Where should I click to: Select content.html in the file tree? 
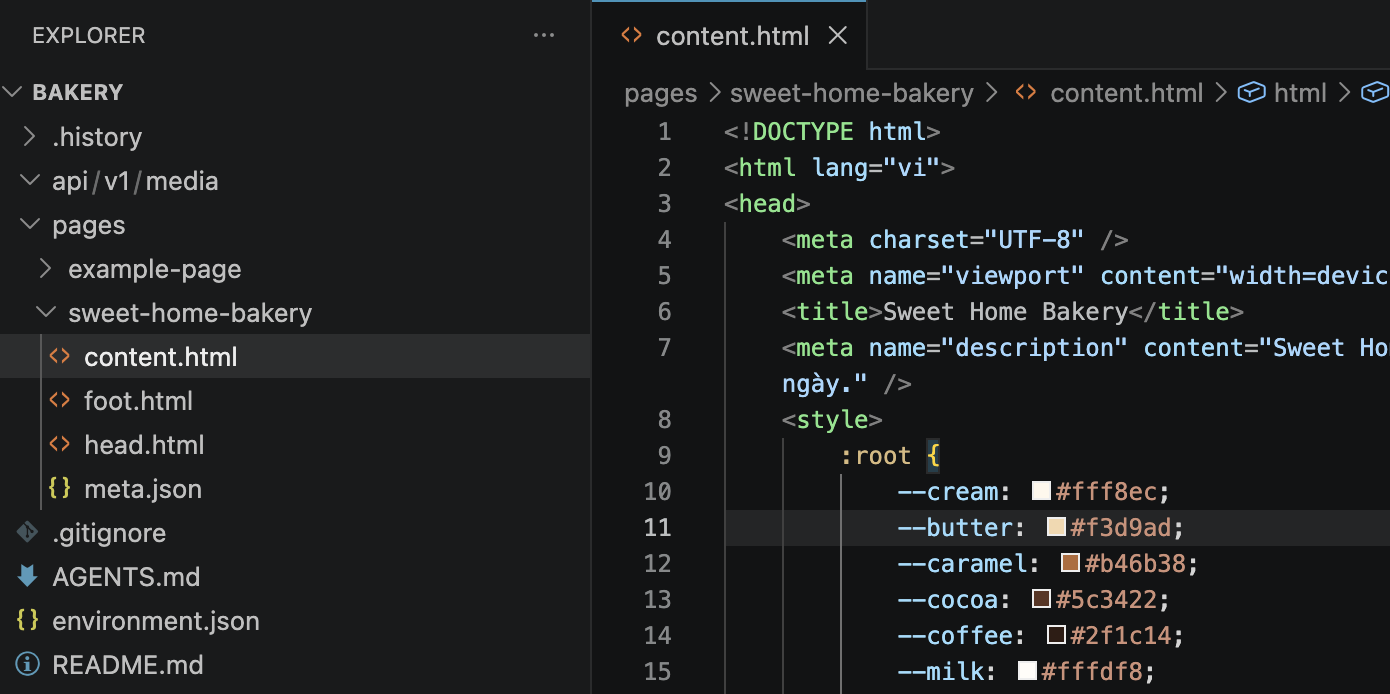click(x=295, y=357)
